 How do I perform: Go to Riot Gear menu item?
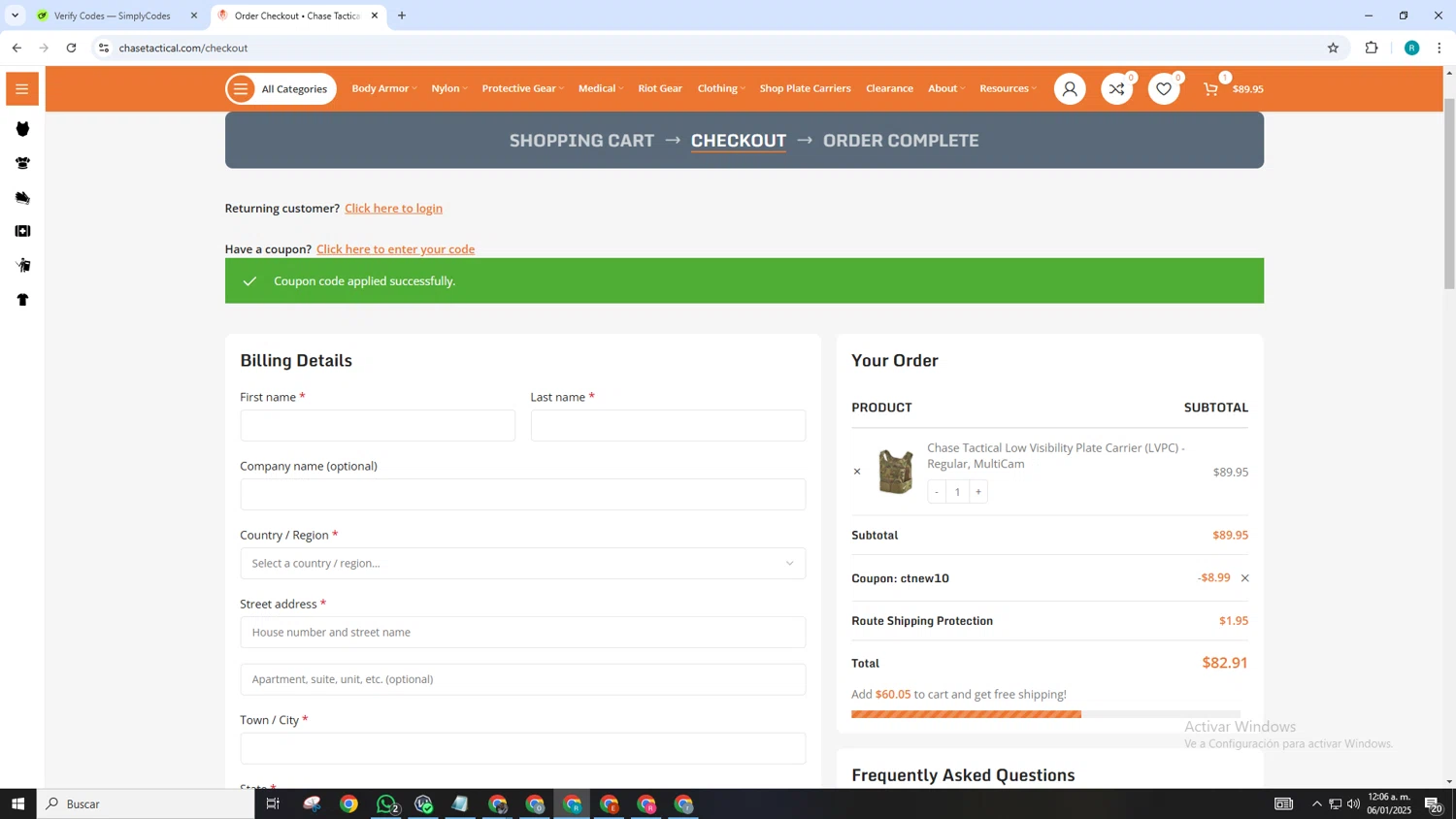660,88
